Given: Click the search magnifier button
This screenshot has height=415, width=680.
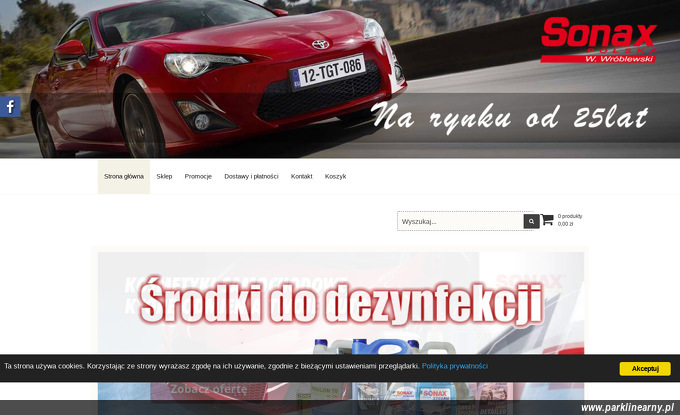Looking at the screenshot, I should click(531, 221).
